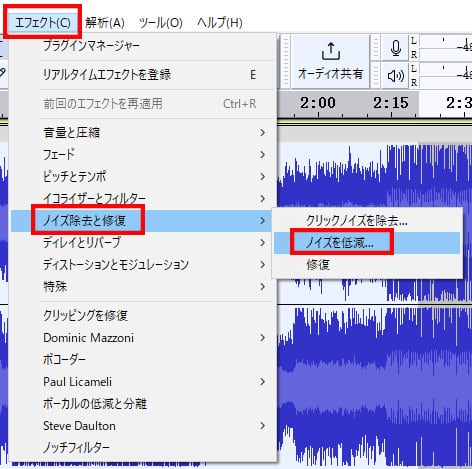Click the 2:00 mark on timeline ruler
This screenshot has width=472, height=469.
click(x=318, y=103)
